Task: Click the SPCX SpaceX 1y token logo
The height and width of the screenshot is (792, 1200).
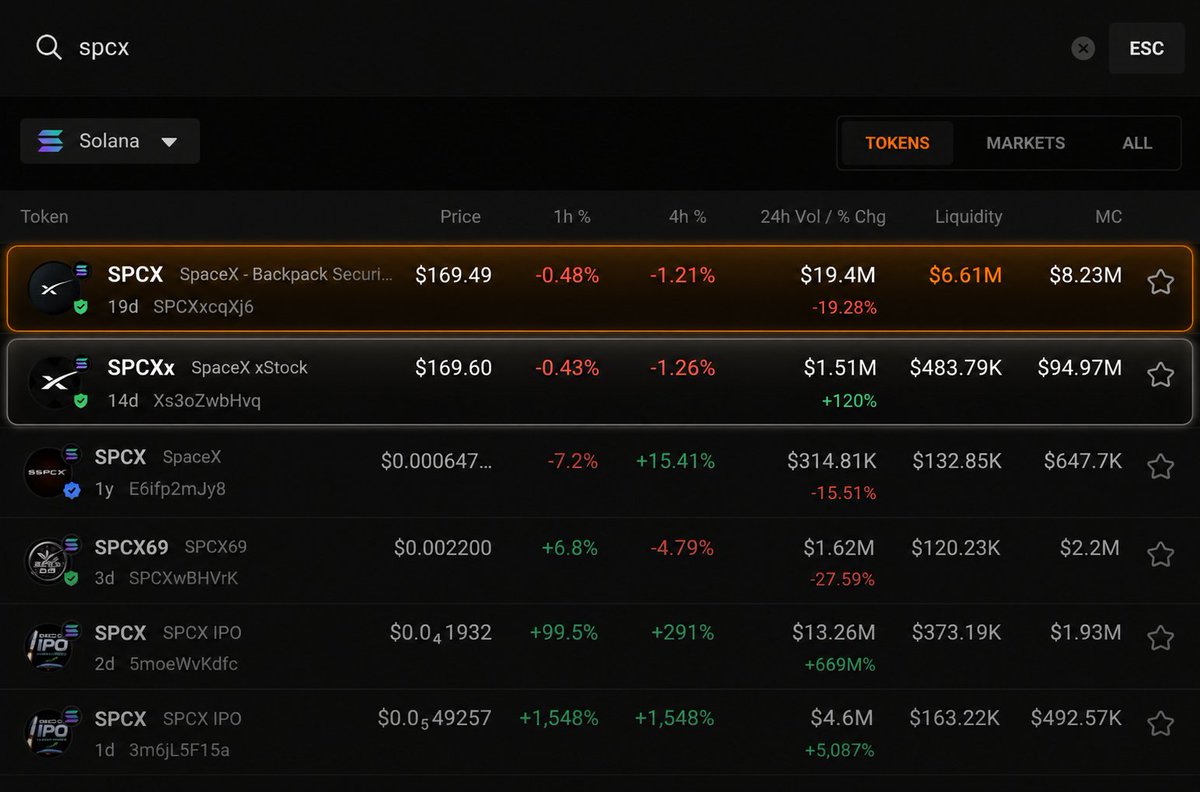Action: tap(48, 472)
